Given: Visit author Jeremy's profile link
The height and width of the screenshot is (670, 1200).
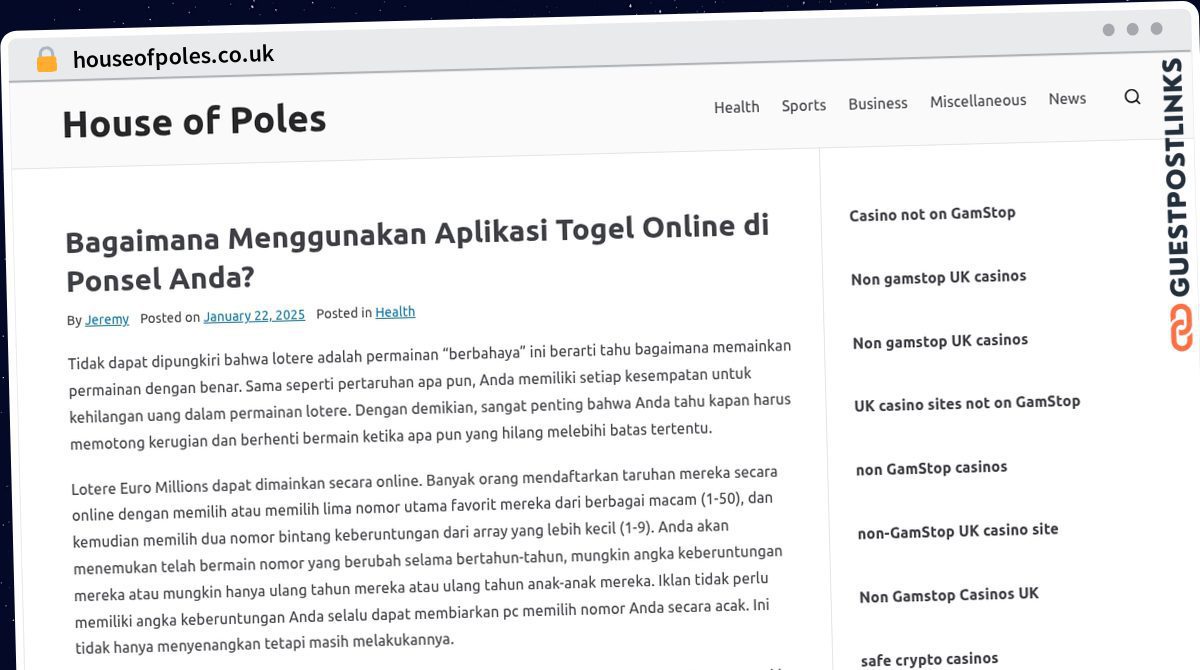Looking at the screenshot, I should point(106,320).
